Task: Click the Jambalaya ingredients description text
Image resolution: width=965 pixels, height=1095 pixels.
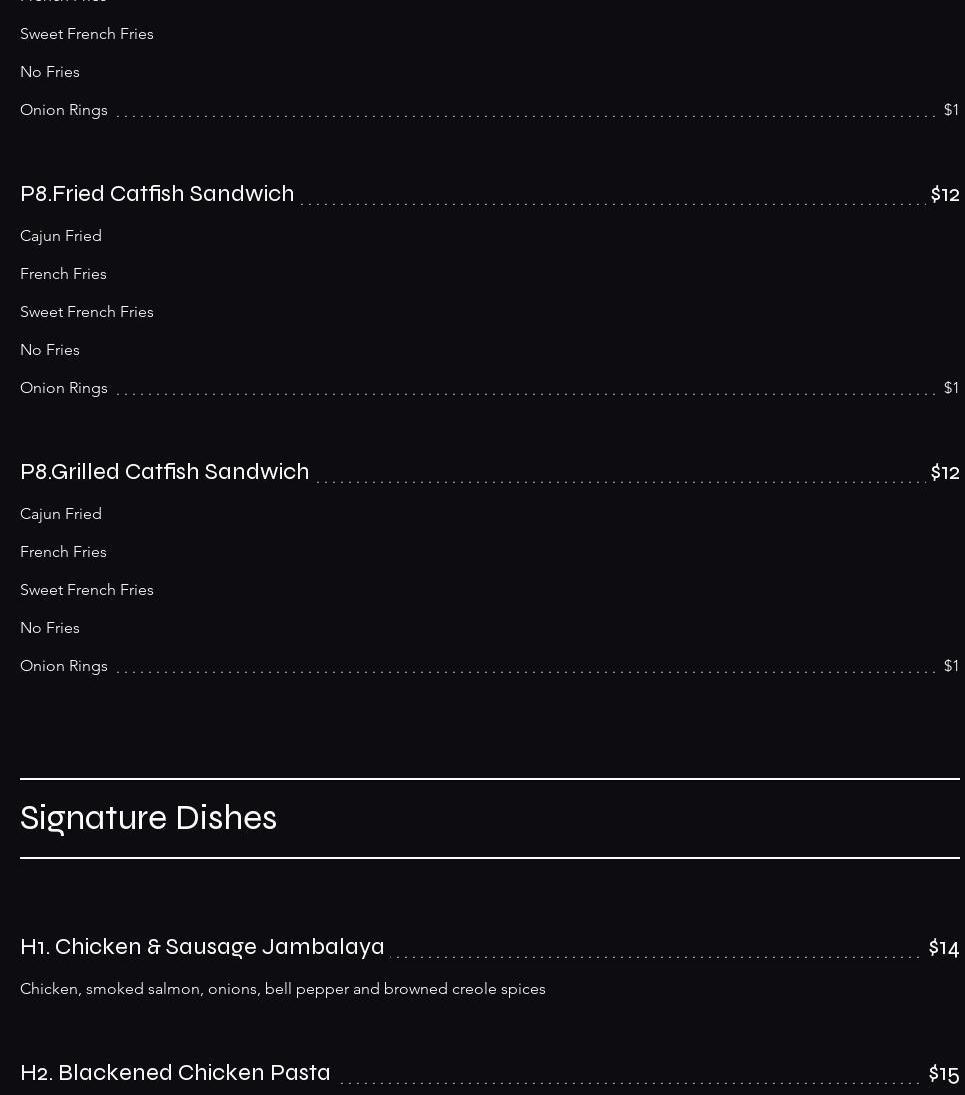Action: point(283,989)
